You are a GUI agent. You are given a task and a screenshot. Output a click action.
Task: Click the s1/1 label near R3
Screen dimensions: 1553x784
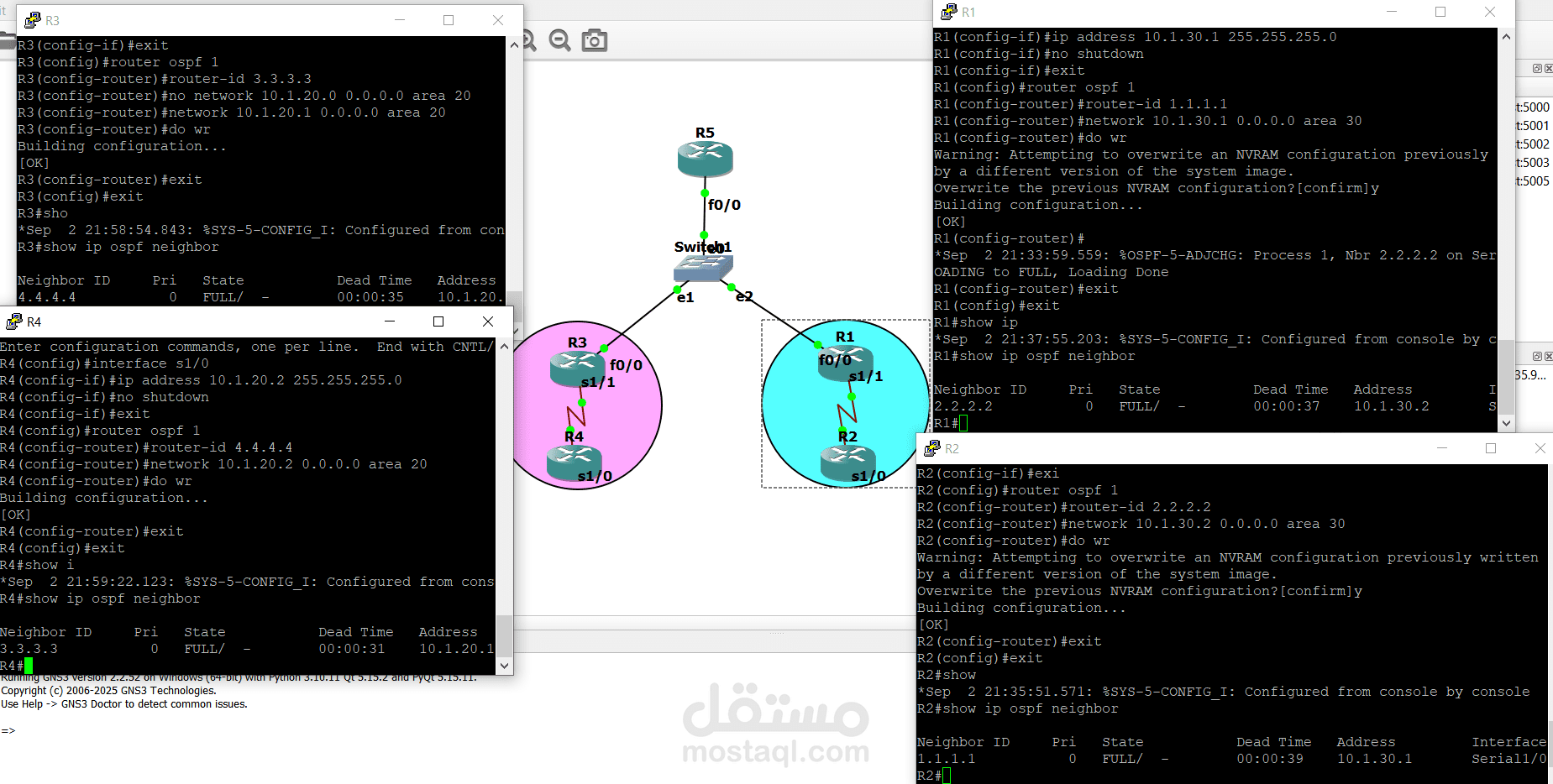598,382
